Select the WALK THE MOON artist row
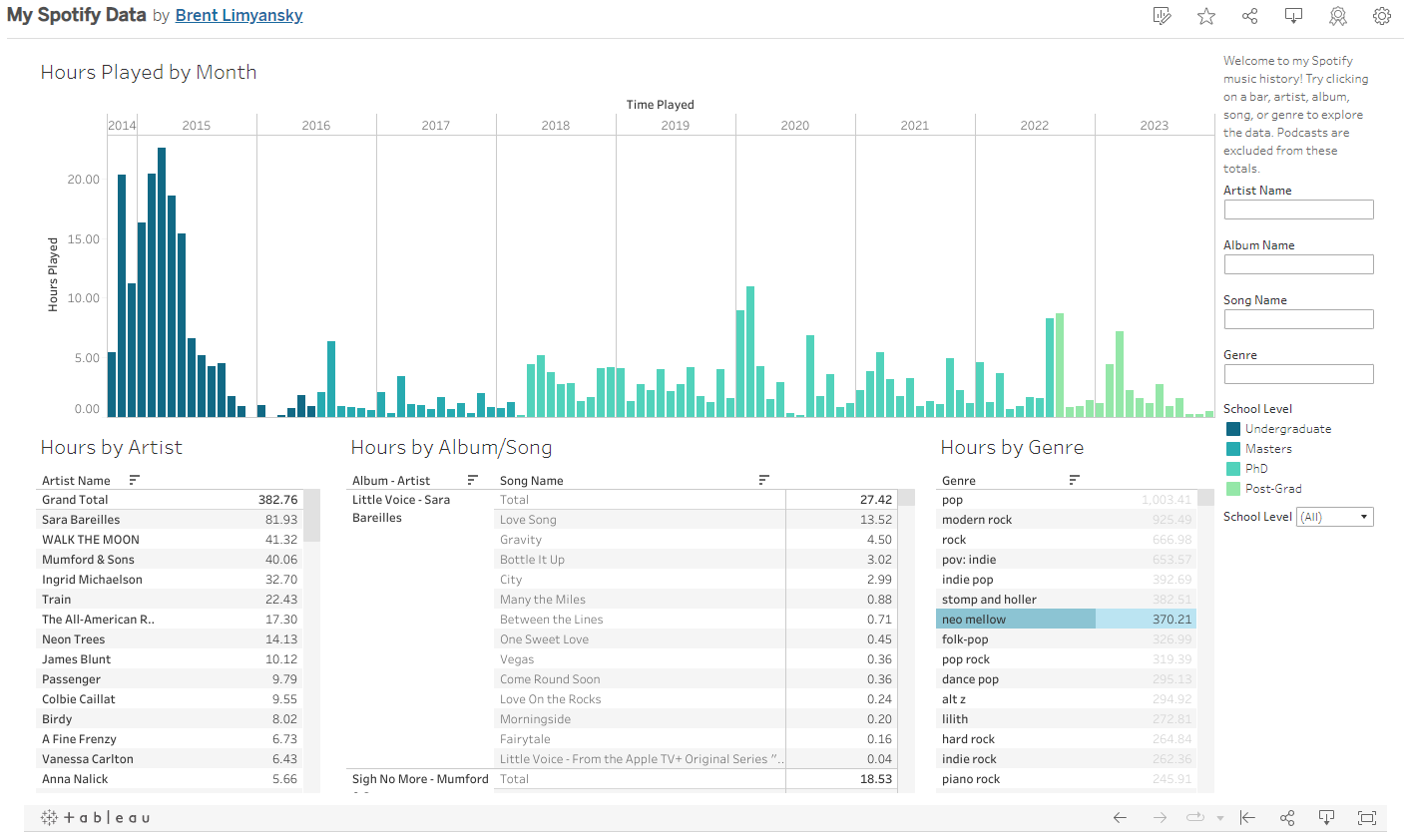 [170, 540]
